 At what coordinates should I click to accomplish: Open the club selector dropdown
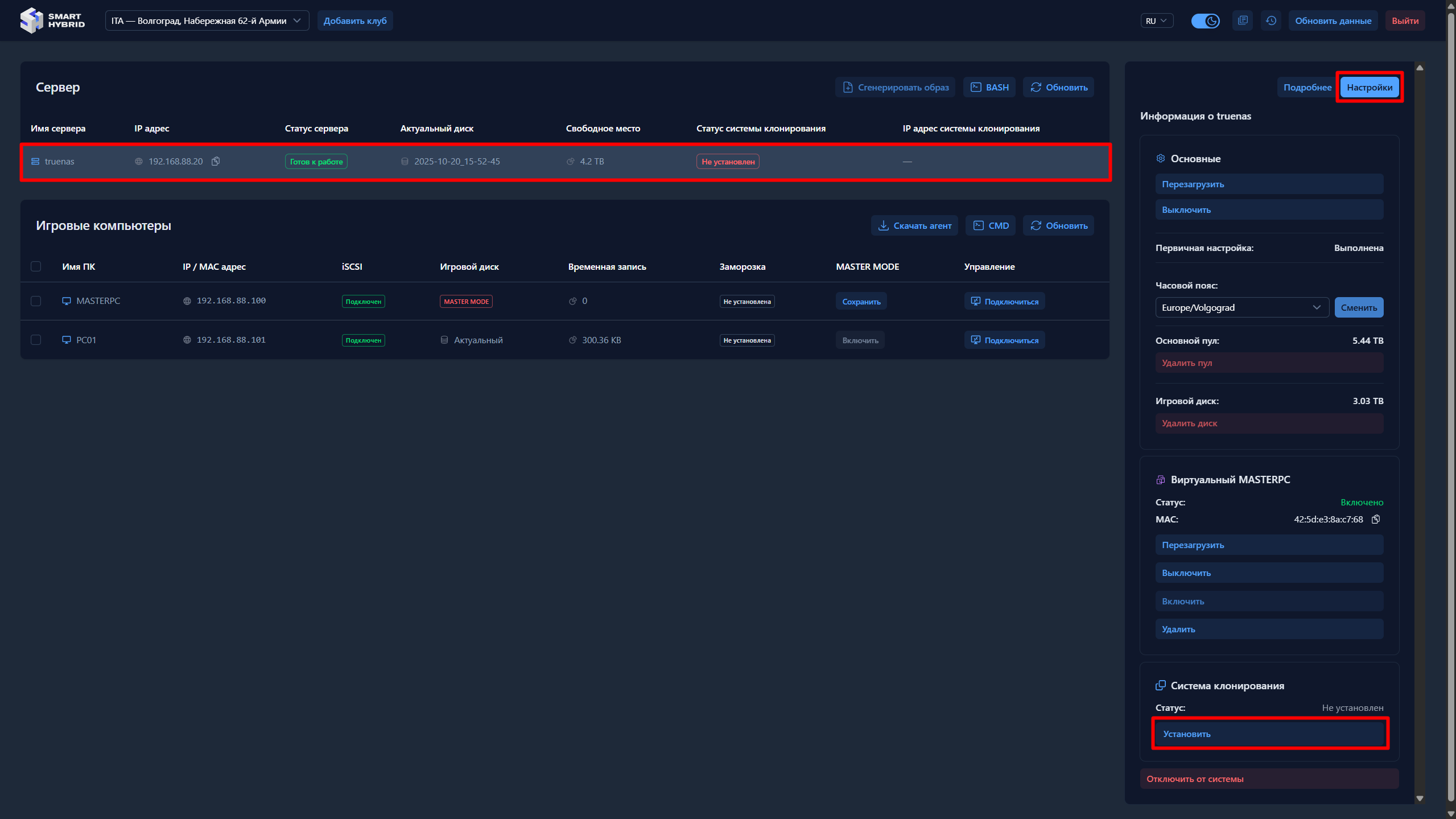207,21
